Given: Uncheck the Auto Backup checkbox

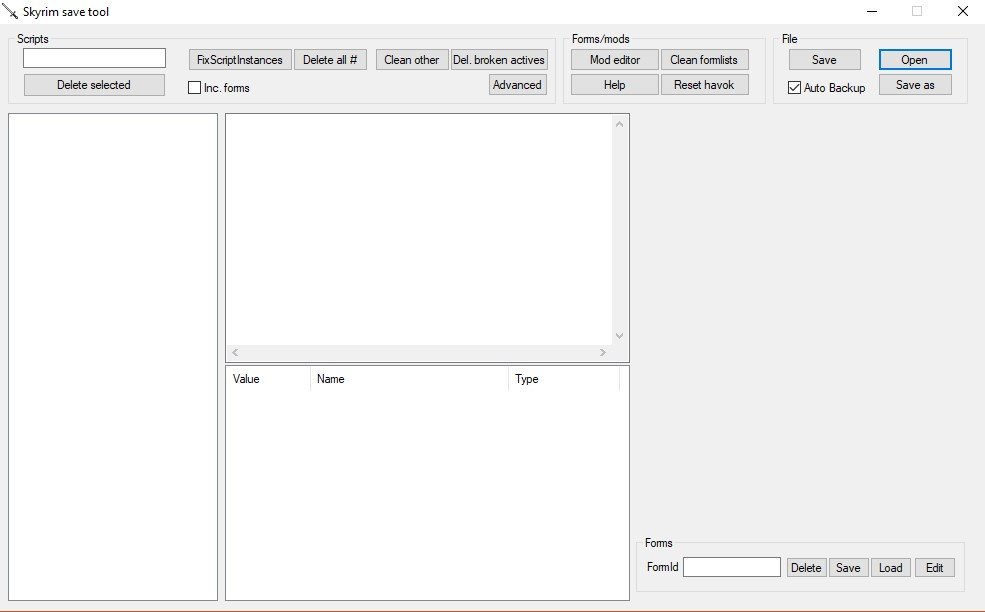Looking at the screenshot, I should 795,88.
